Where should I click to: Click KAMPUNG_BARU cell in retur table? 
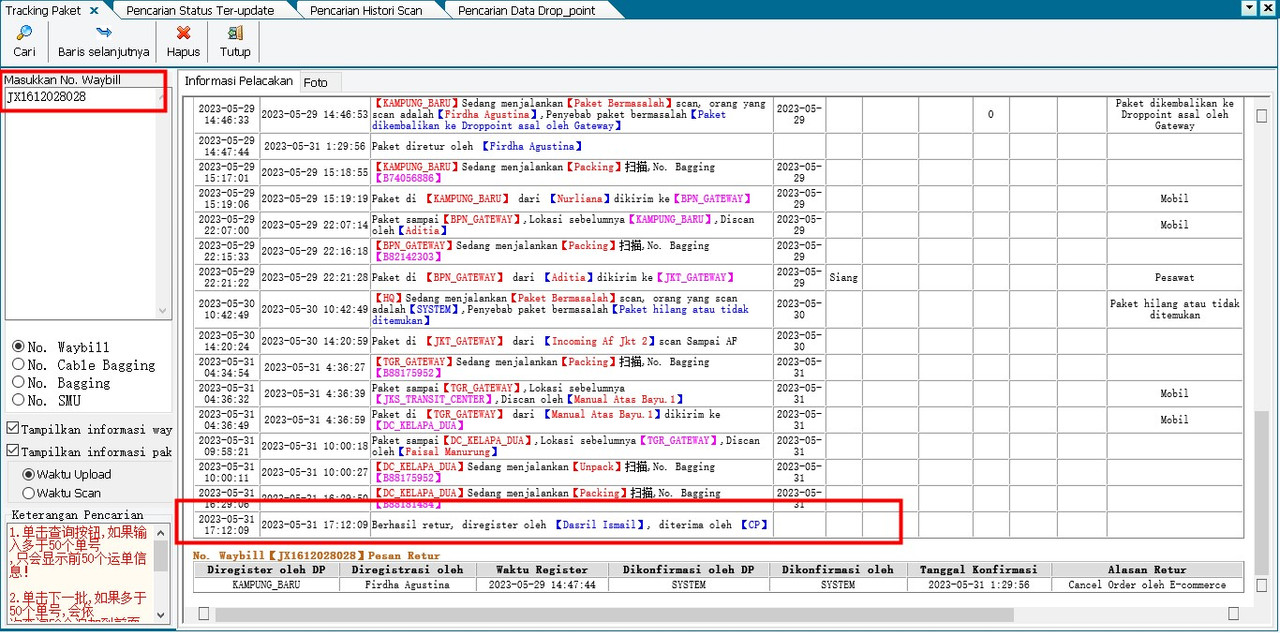pos(265,585)
